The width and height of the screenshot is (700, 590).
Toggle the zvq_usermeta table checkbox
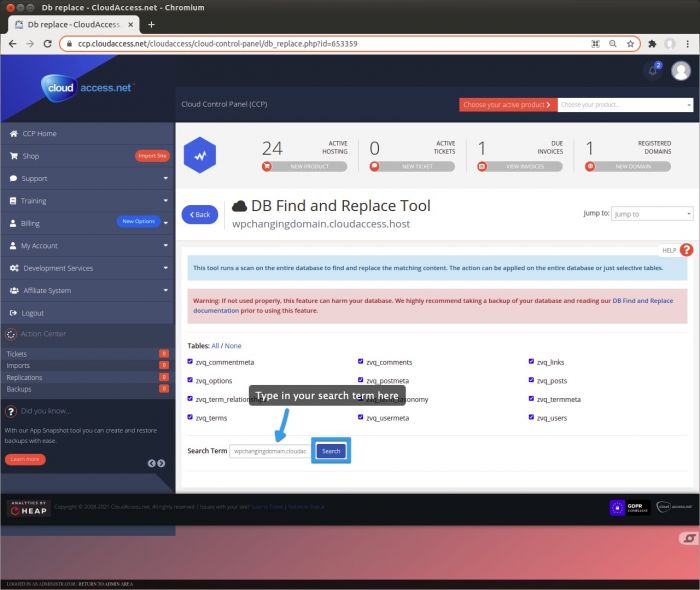click(x=361, y=417)
